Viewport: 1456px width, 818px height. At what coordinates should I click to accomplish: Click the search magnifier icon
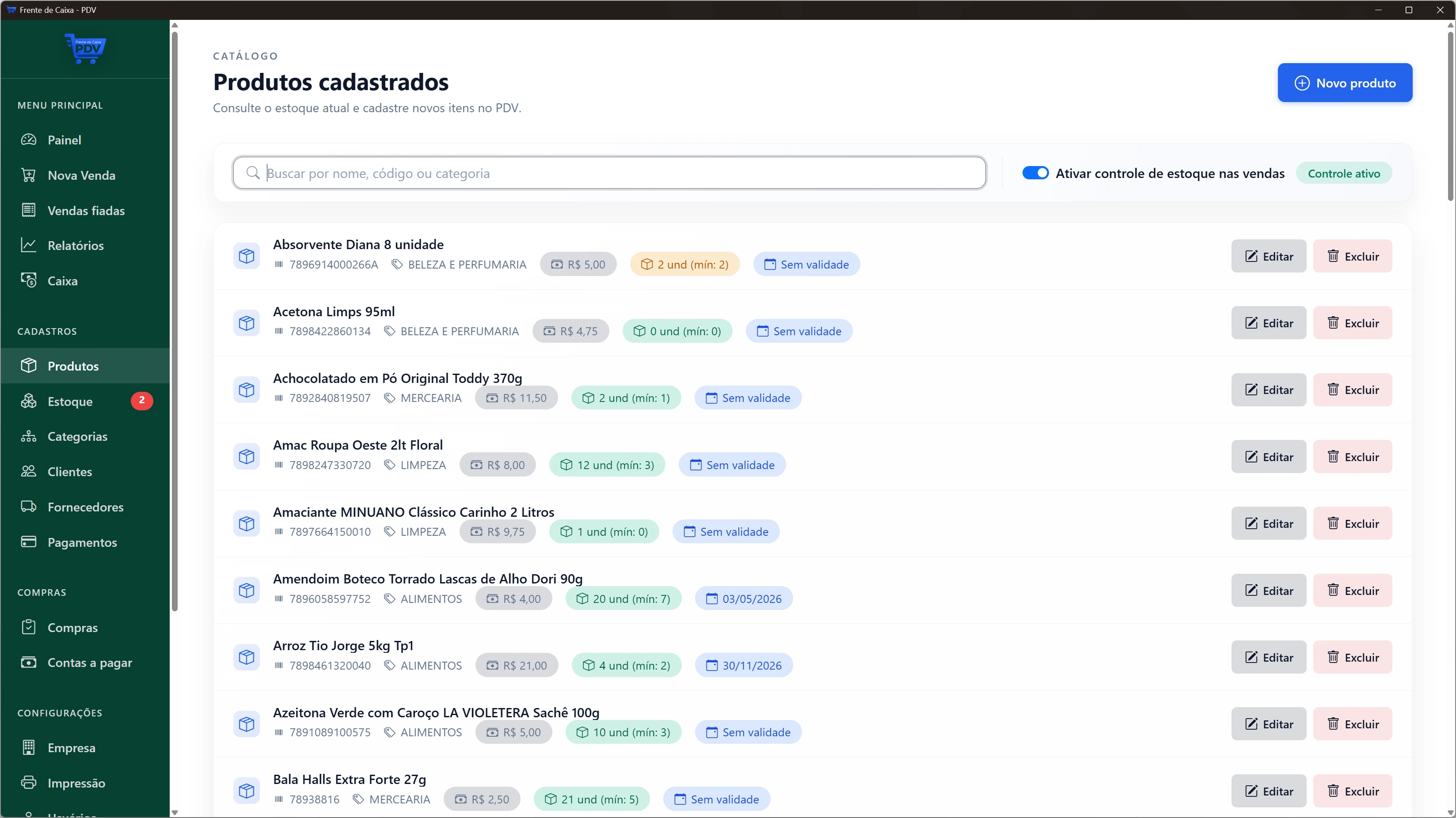[253, 173]
